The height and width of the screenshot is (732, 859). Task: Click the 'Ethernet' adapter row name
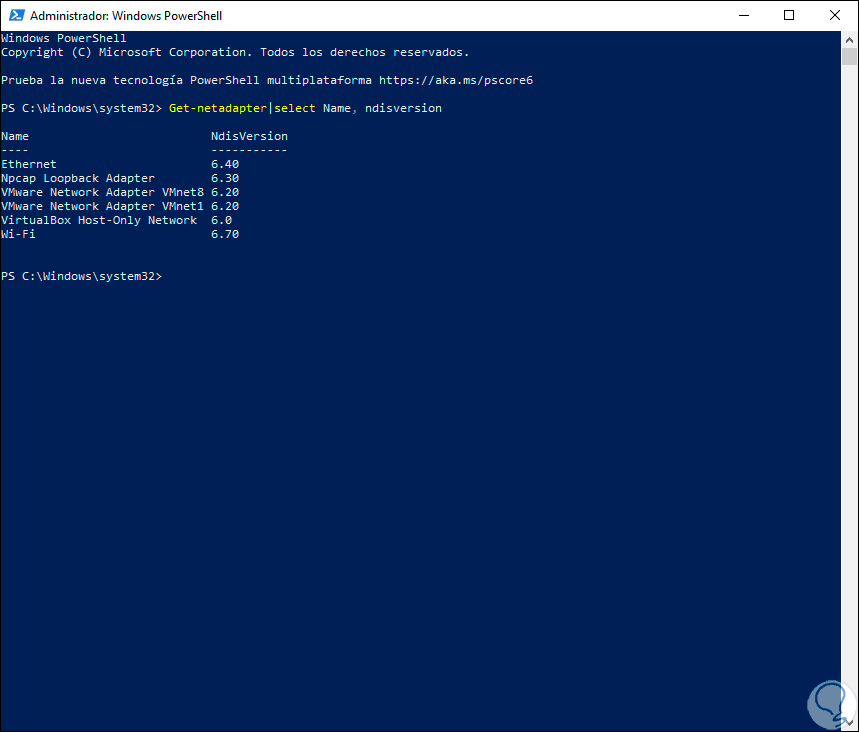tap(28, 164)
